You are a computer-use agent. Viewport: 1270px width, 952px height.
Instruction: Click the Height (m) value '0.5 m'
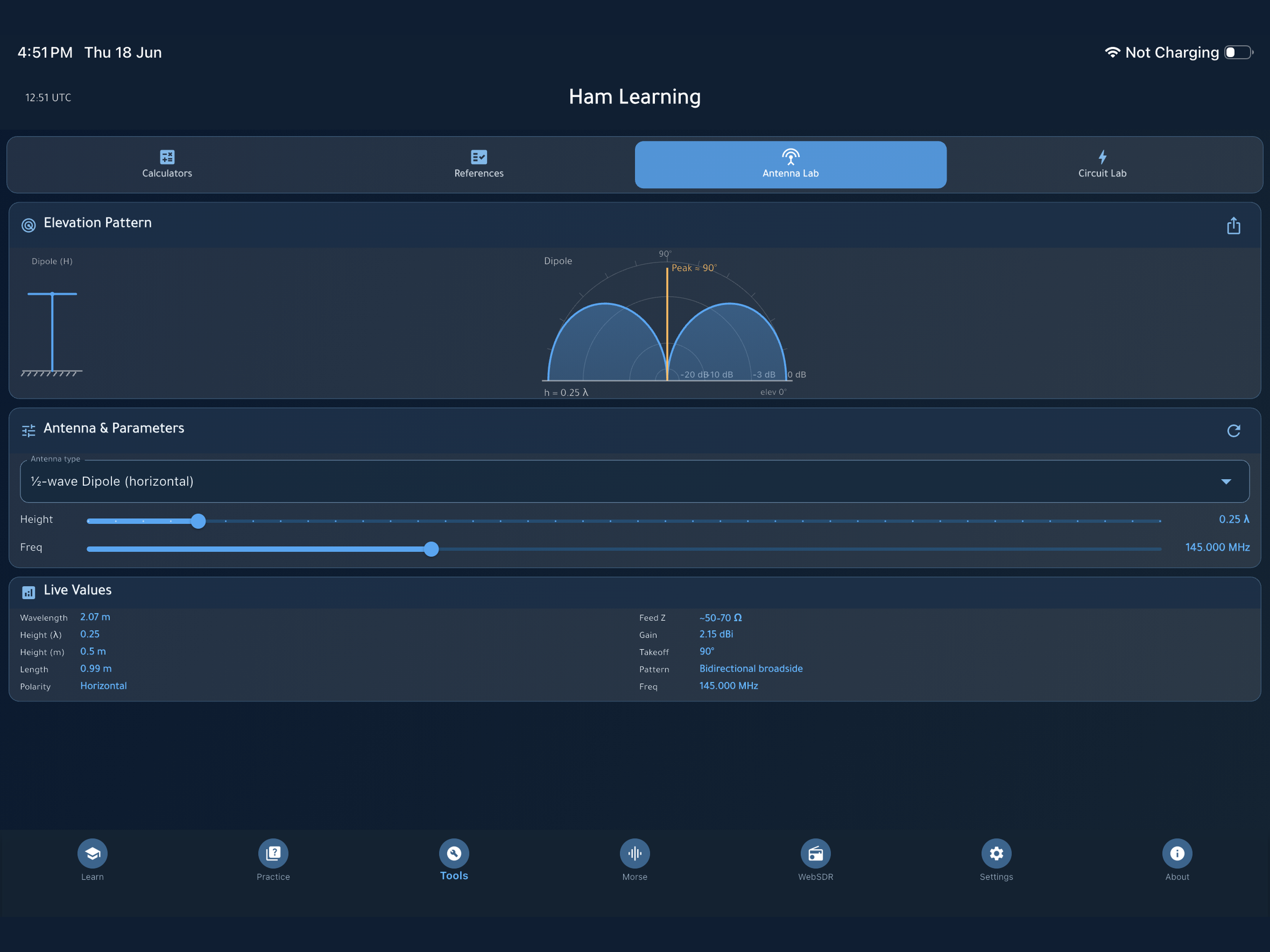click(93, 651)
